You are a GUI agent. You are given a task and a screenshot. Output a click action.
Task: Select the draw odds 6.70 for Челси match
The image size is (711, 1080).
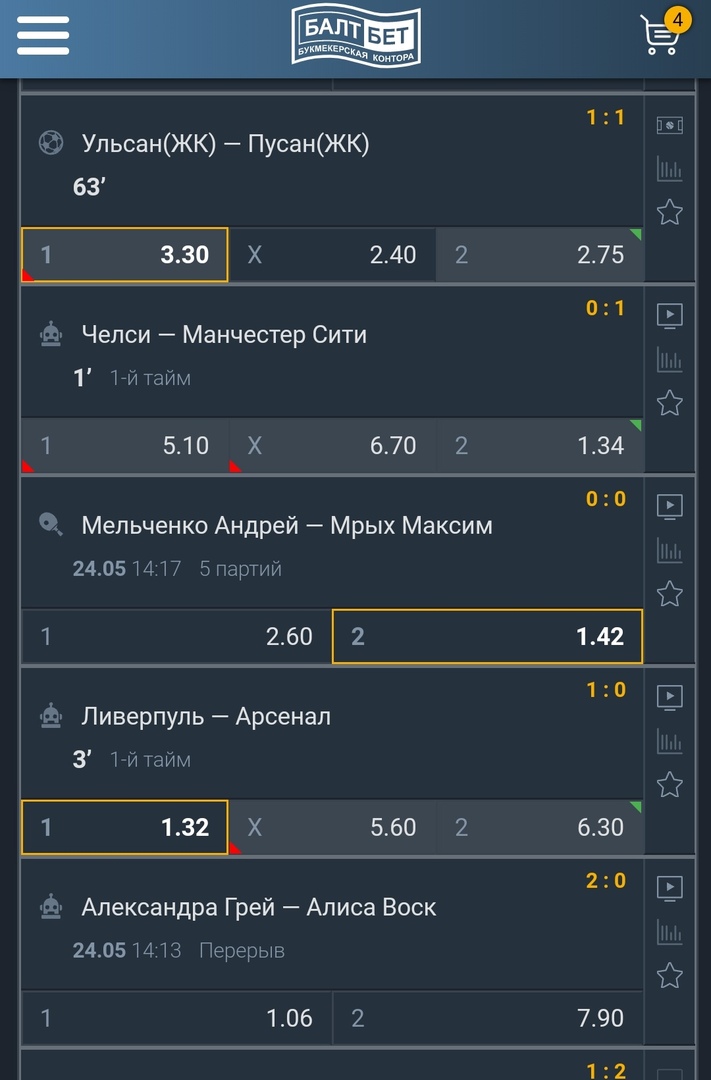(x=332, y=446)
